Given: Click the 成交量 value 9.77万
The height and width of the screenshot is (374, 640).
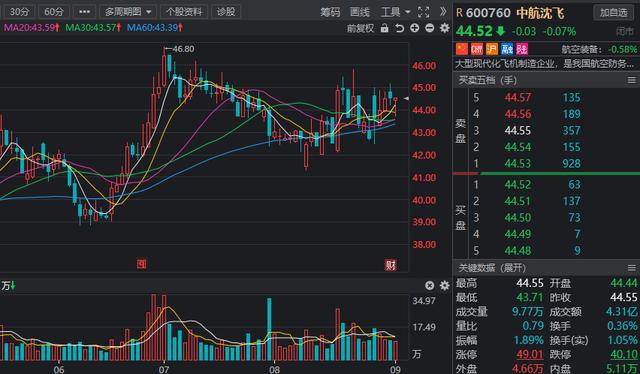Looking at the screenshot, I should point(528,312).
